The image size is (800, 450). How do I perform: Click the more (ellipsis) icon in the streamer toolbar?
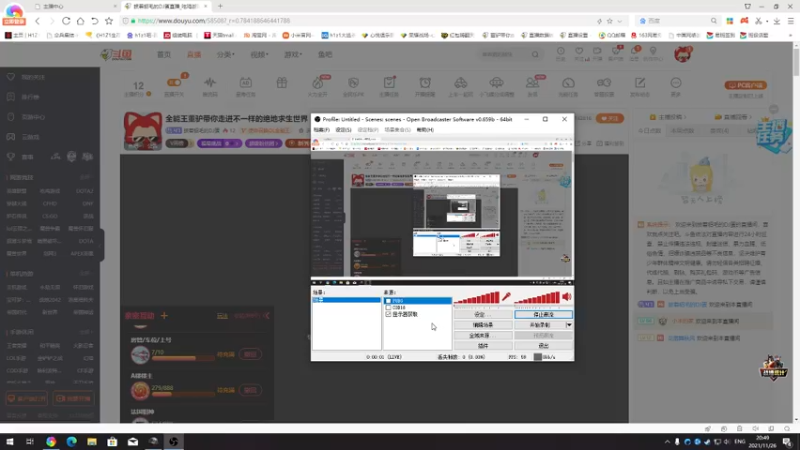pyautogui.click(x=676, y=83)
